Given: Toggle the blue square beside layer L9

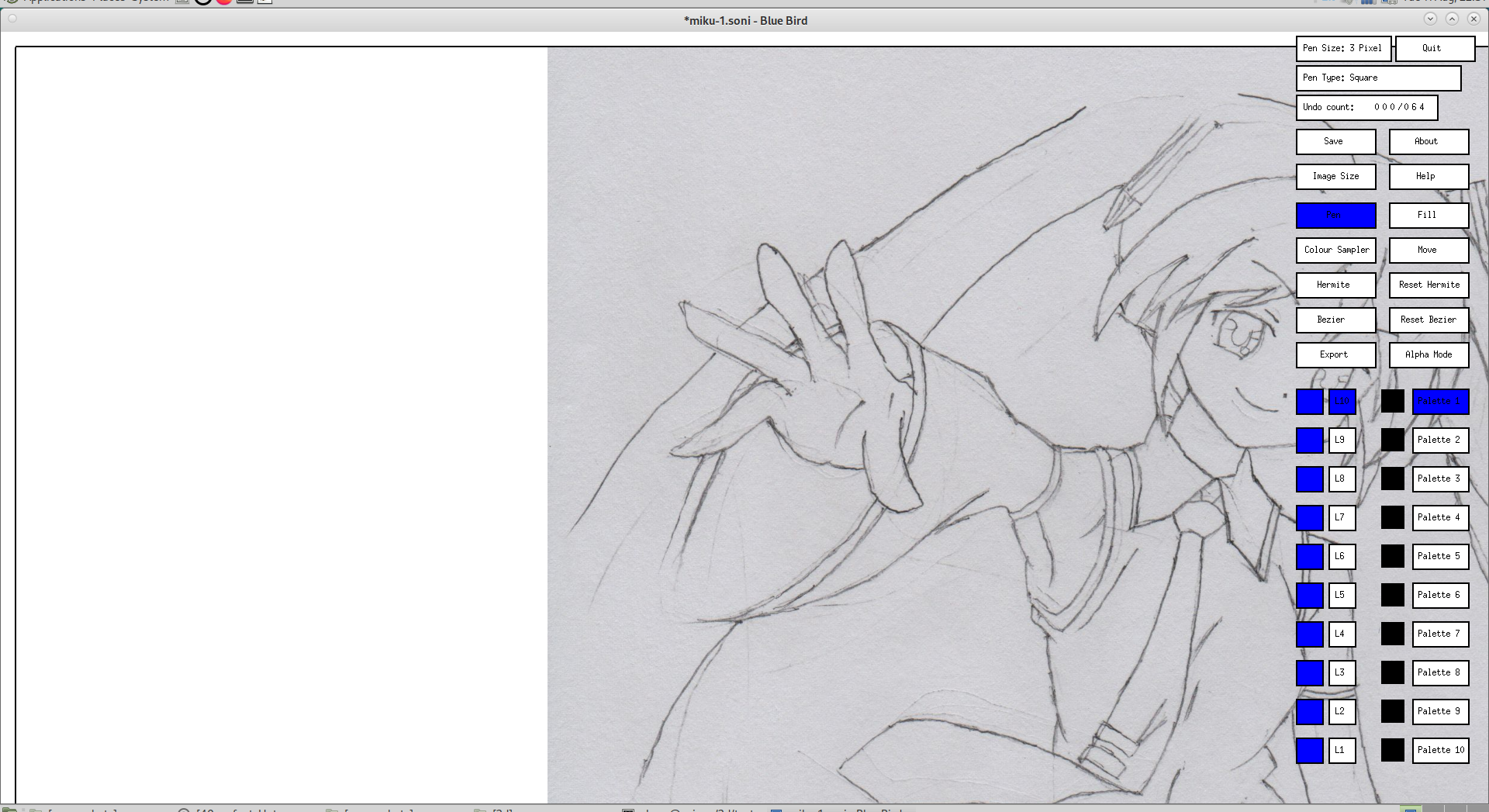Looking at the screenshot, I should coord(1310,441).
